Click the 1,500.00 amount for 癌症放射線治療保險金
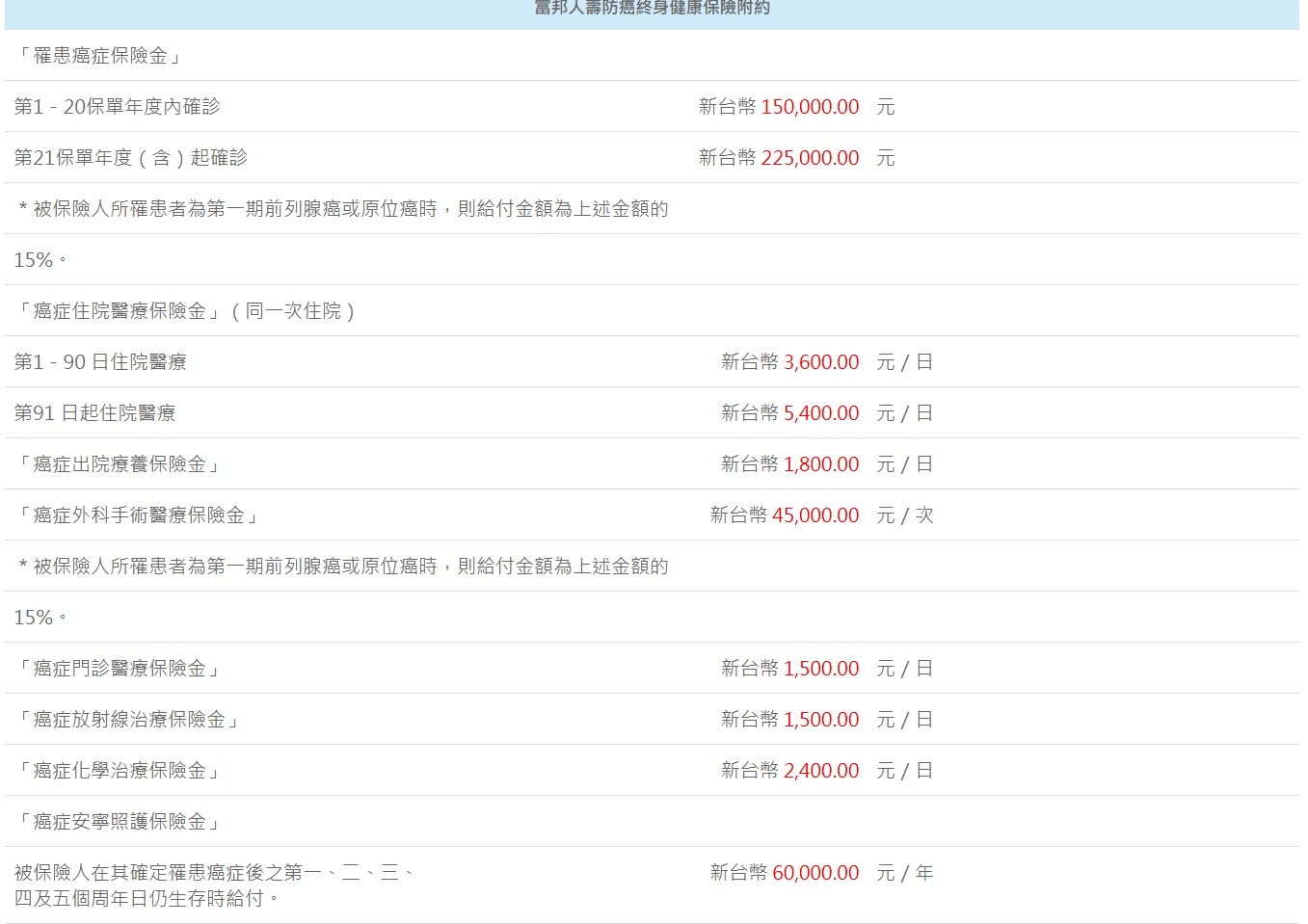 point(821,720)
